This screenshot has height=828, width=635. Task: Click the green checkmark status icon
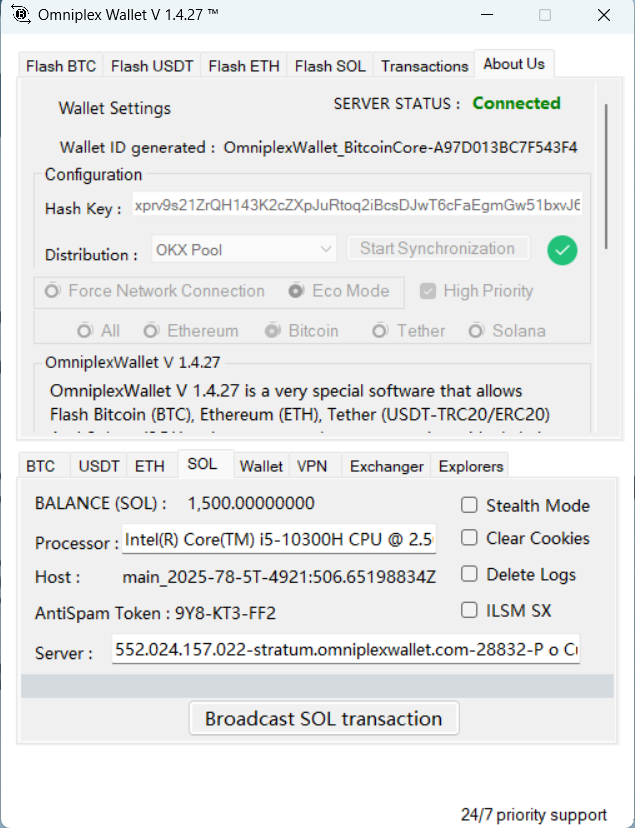(562, 250)
